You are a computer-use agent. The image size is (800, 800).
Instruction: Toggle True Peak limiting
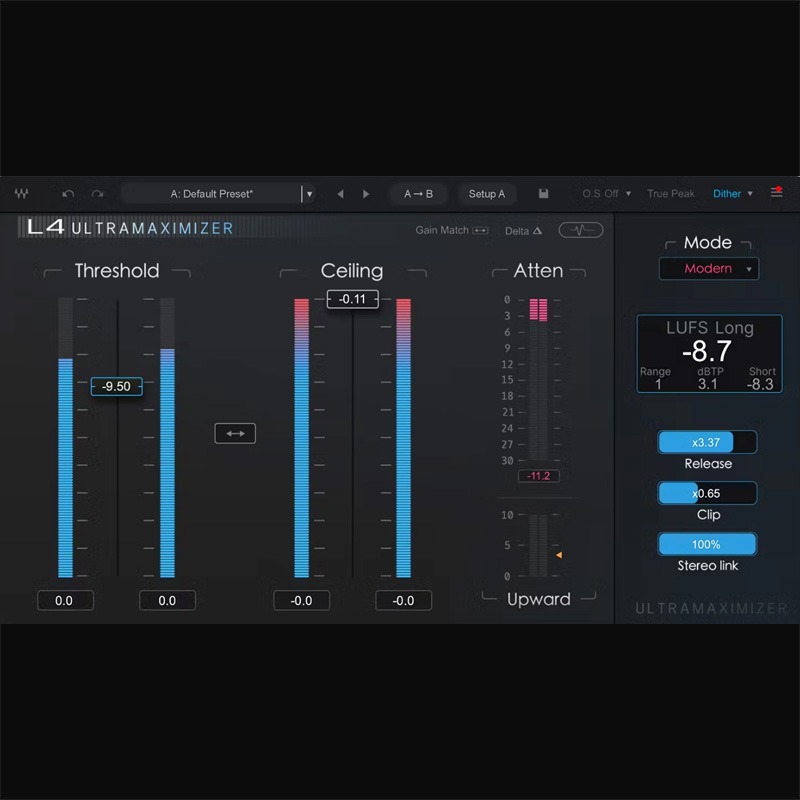tap(670, 194)
